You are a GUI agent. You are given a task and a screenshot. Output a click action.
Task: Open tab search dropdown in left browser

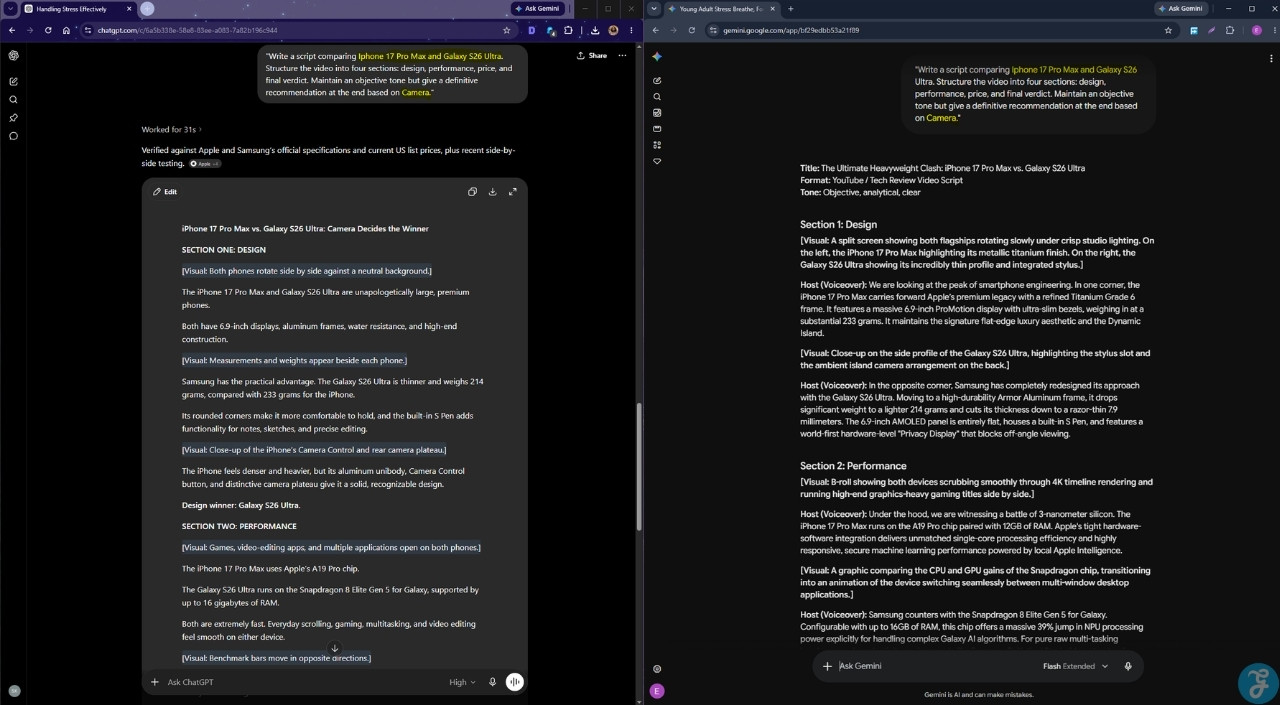pyautogui.click(x=9, y=9)
